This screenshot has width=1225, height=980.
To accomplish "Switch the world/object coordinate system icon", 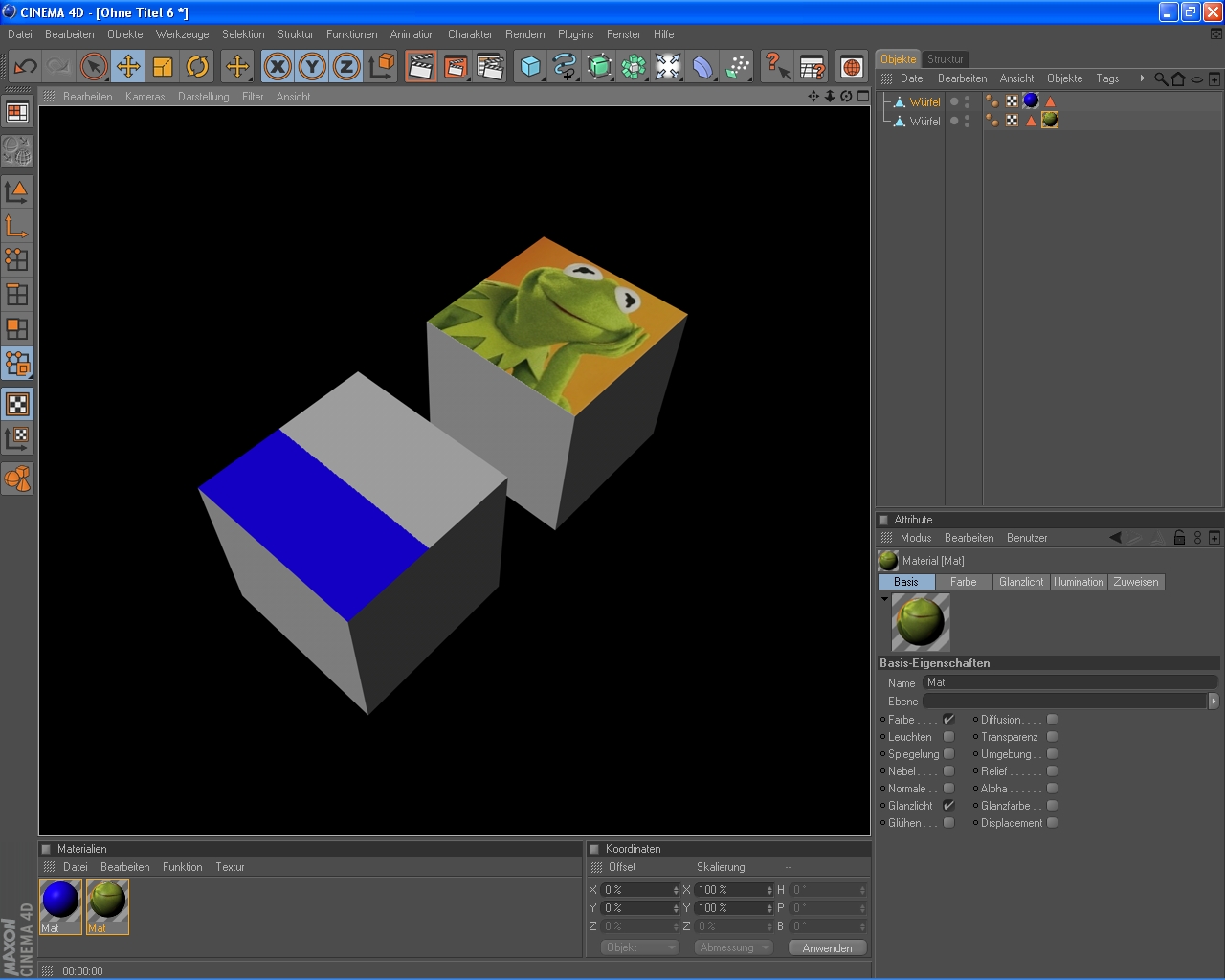I will click(381, 66).
